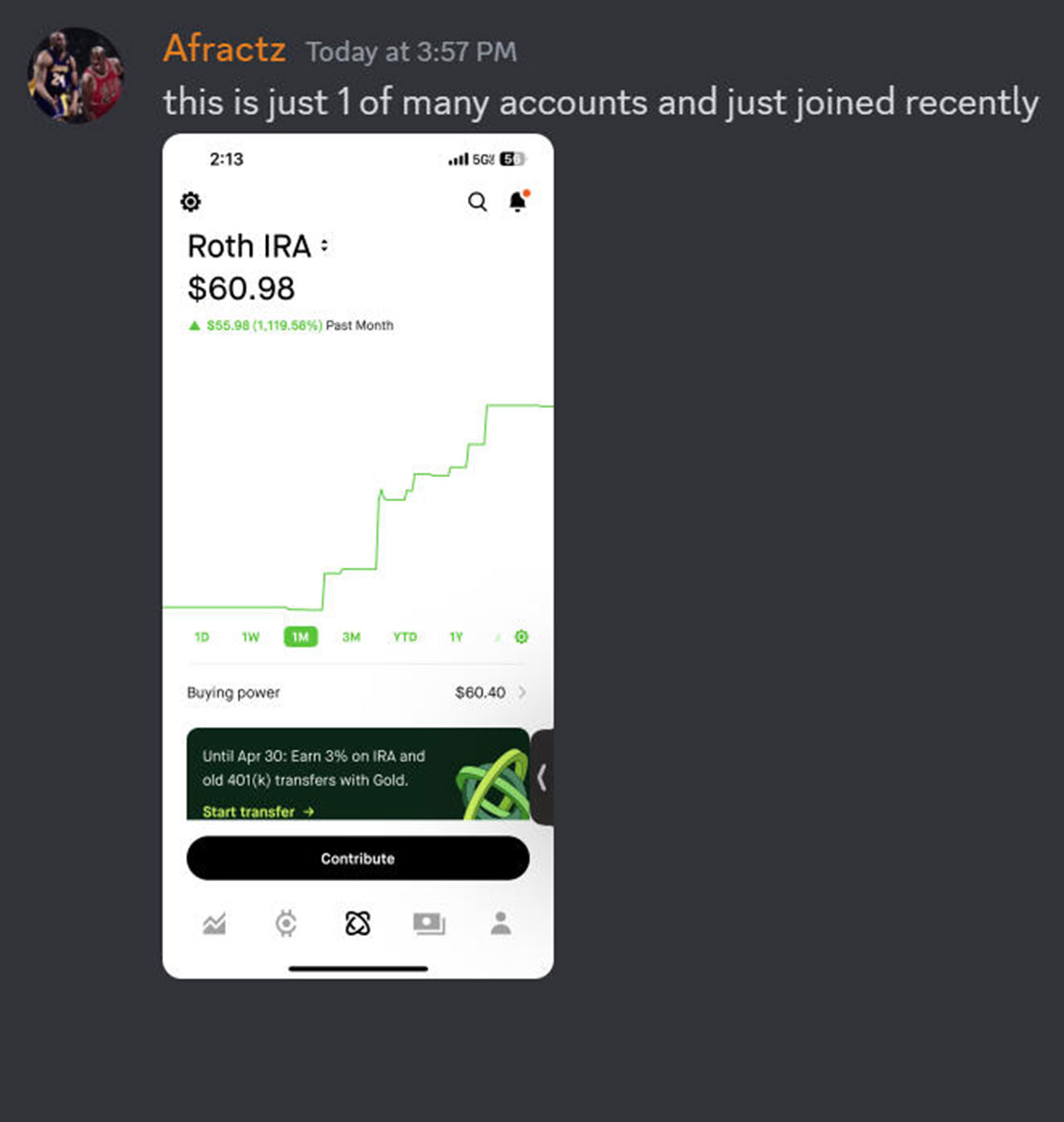Screen dimensions: 1064x1122
Task: Expand Buying power details chevron
Action: coord(522,691)
